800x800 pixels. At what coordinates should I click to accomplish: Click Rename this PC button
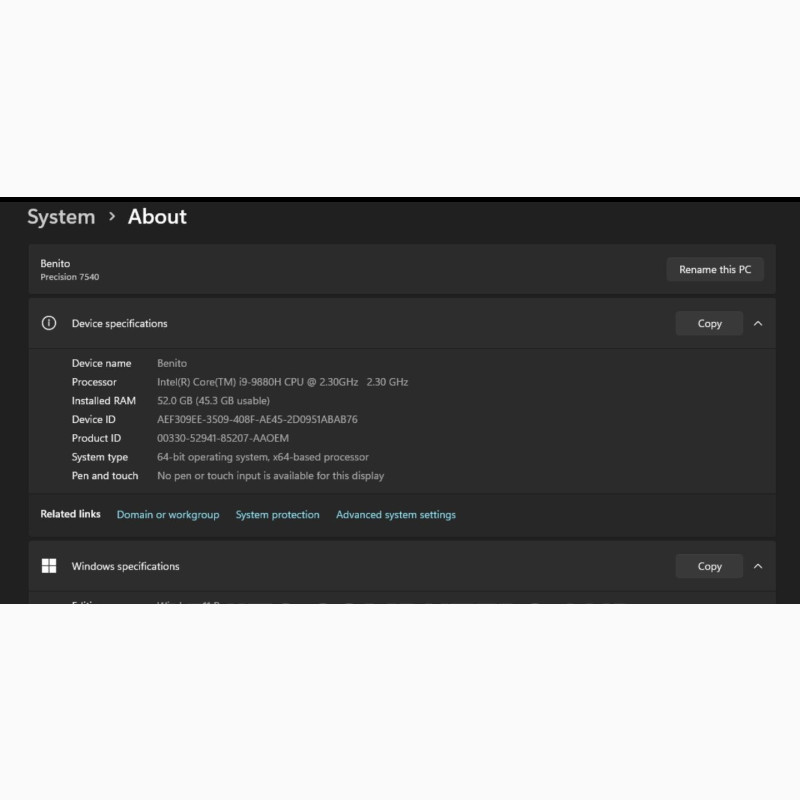pos(715,269)
